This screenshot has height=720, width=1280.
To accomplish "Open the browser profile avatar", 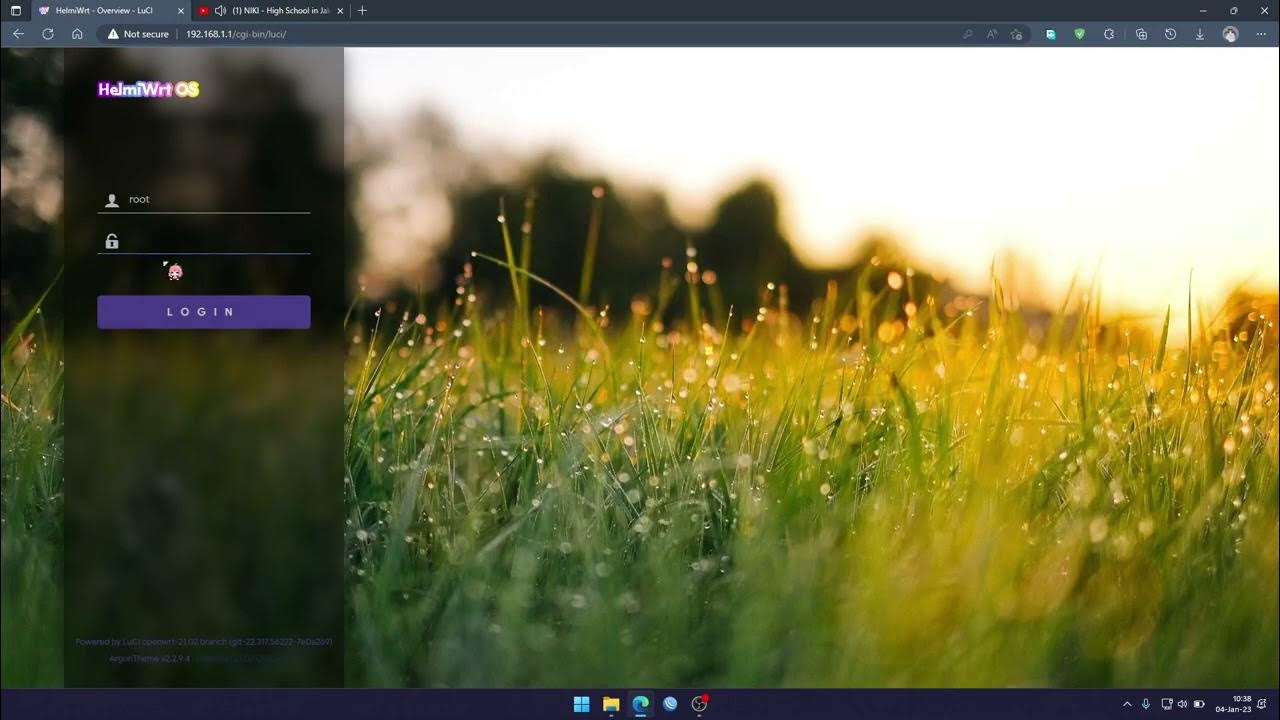I will [1230, 34].
